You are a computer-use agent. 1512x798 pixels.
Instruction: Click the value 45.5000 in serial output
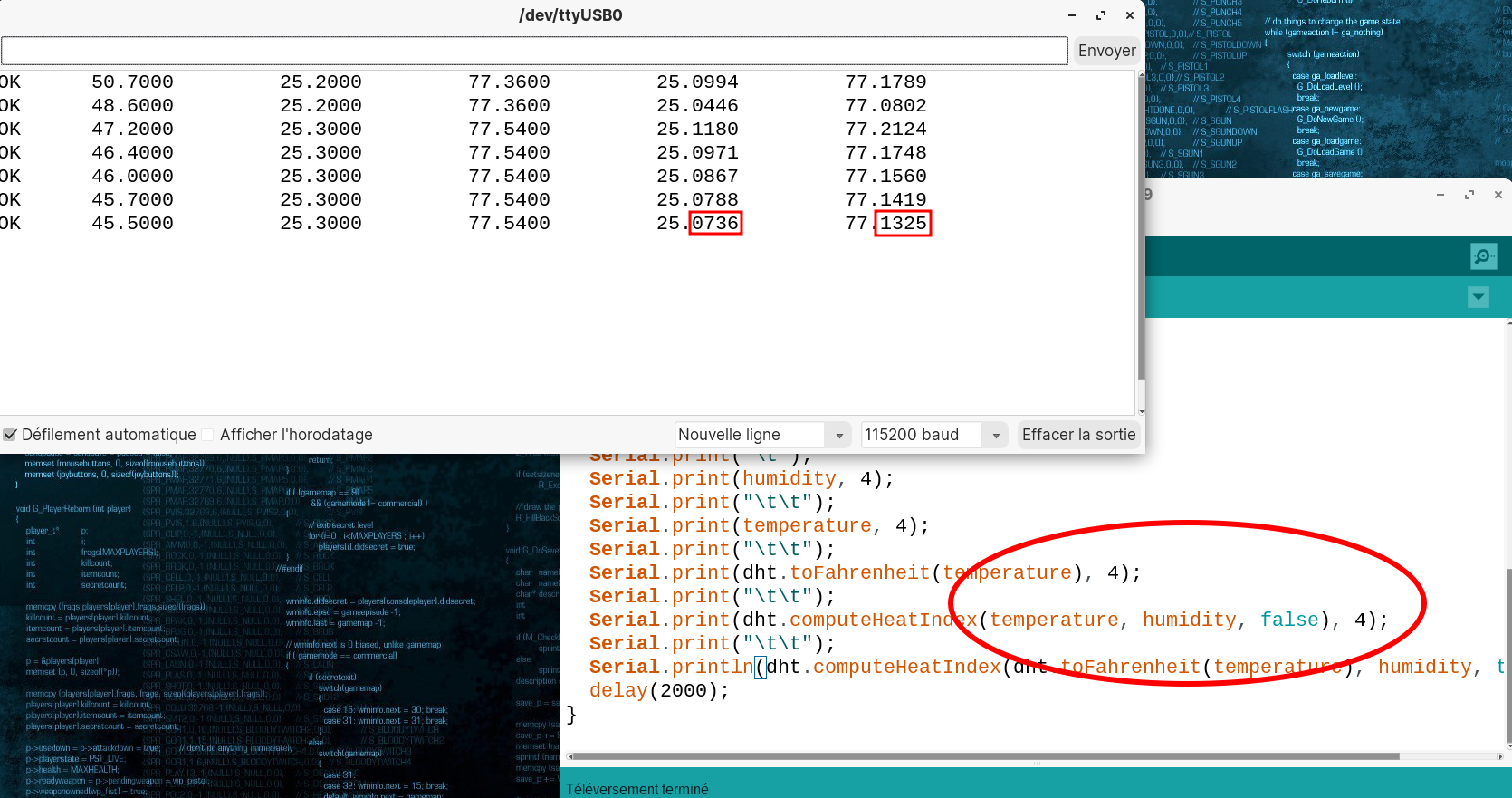(132, 224)
